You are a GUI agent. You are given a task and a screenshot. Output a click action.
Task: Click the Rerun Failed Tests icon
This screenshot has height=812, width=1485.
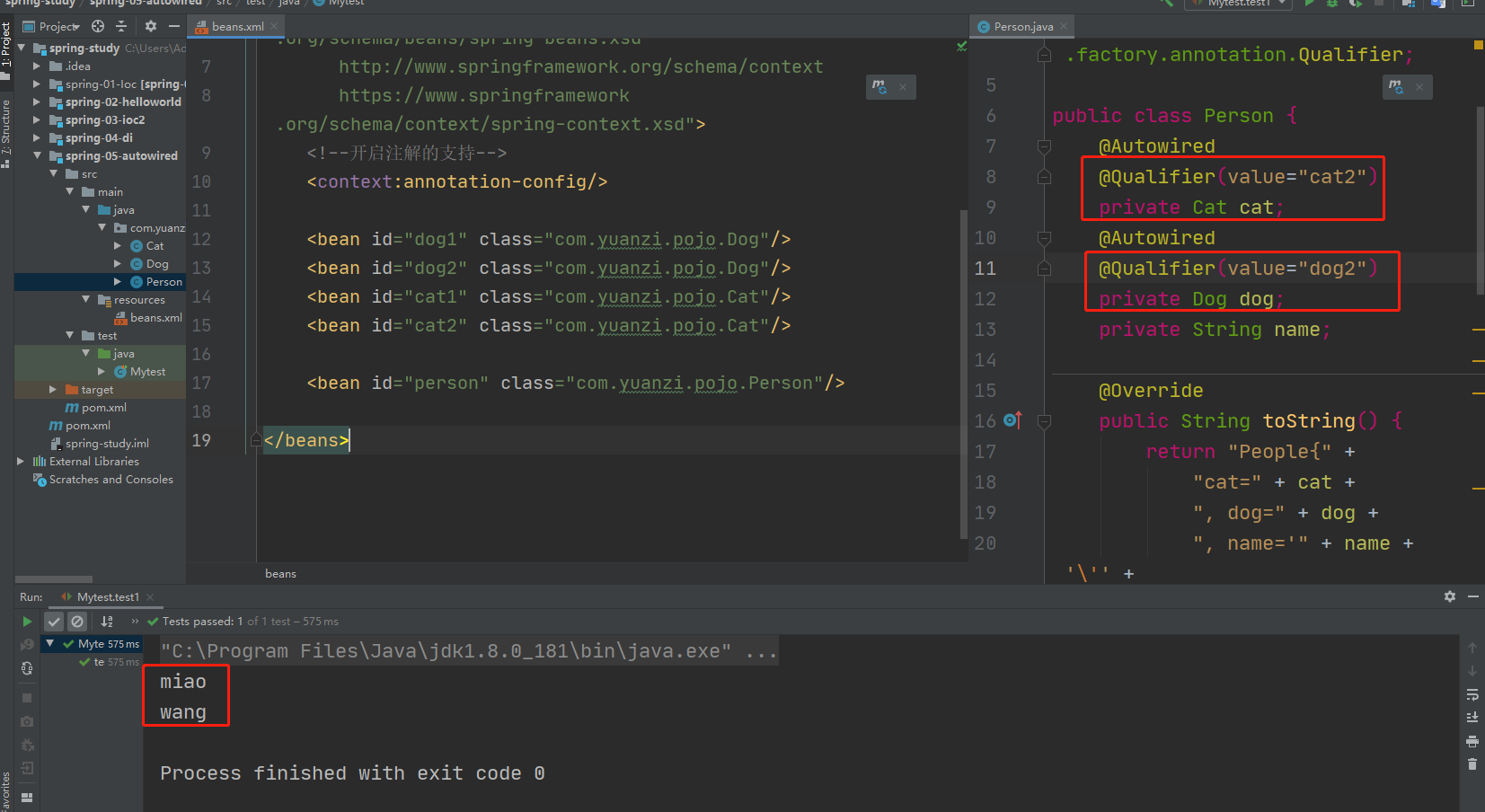coord(27,644)
